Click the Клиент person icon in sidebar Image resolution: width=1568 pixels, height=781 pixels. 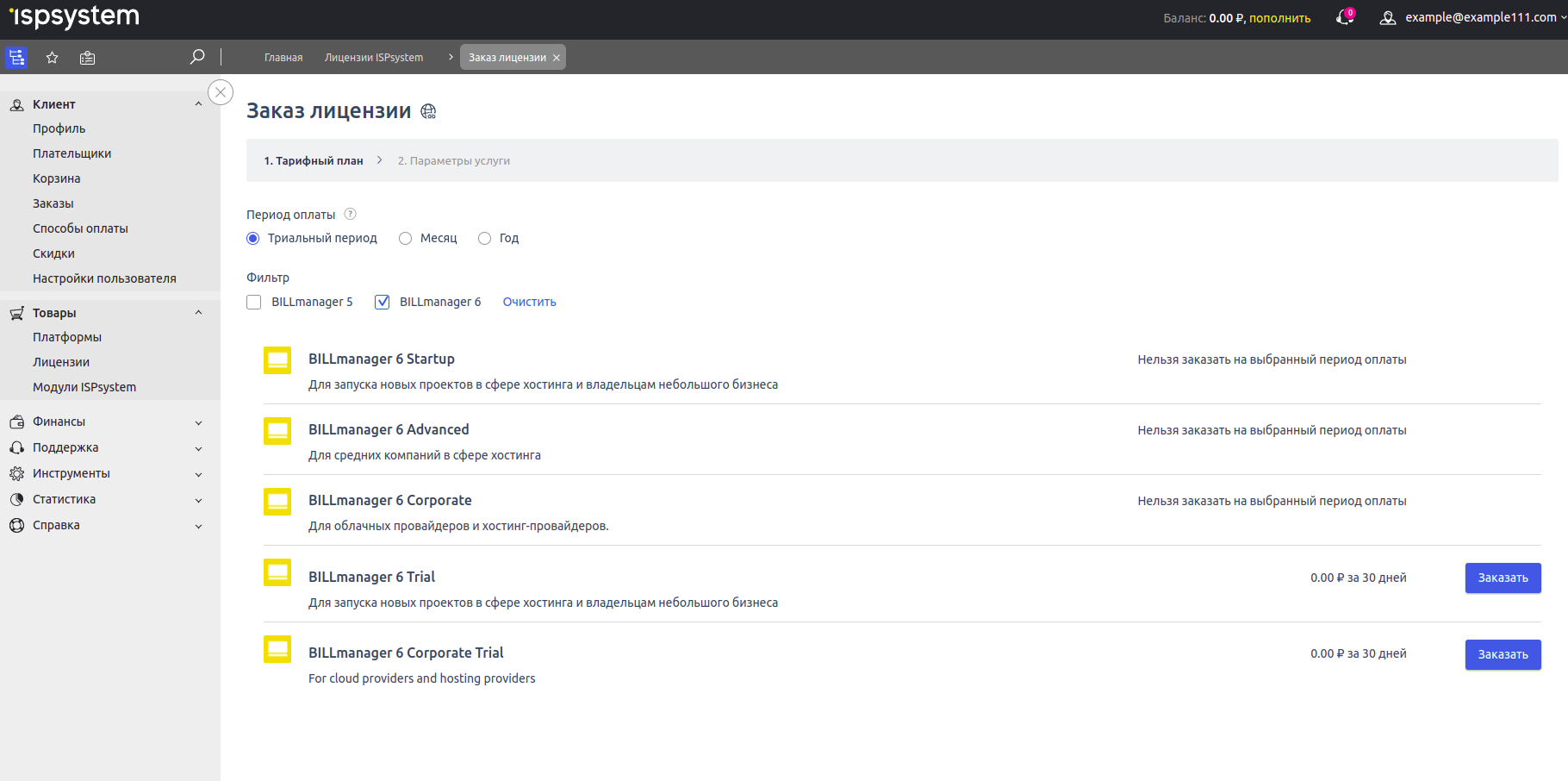click(x=16, y=104)
